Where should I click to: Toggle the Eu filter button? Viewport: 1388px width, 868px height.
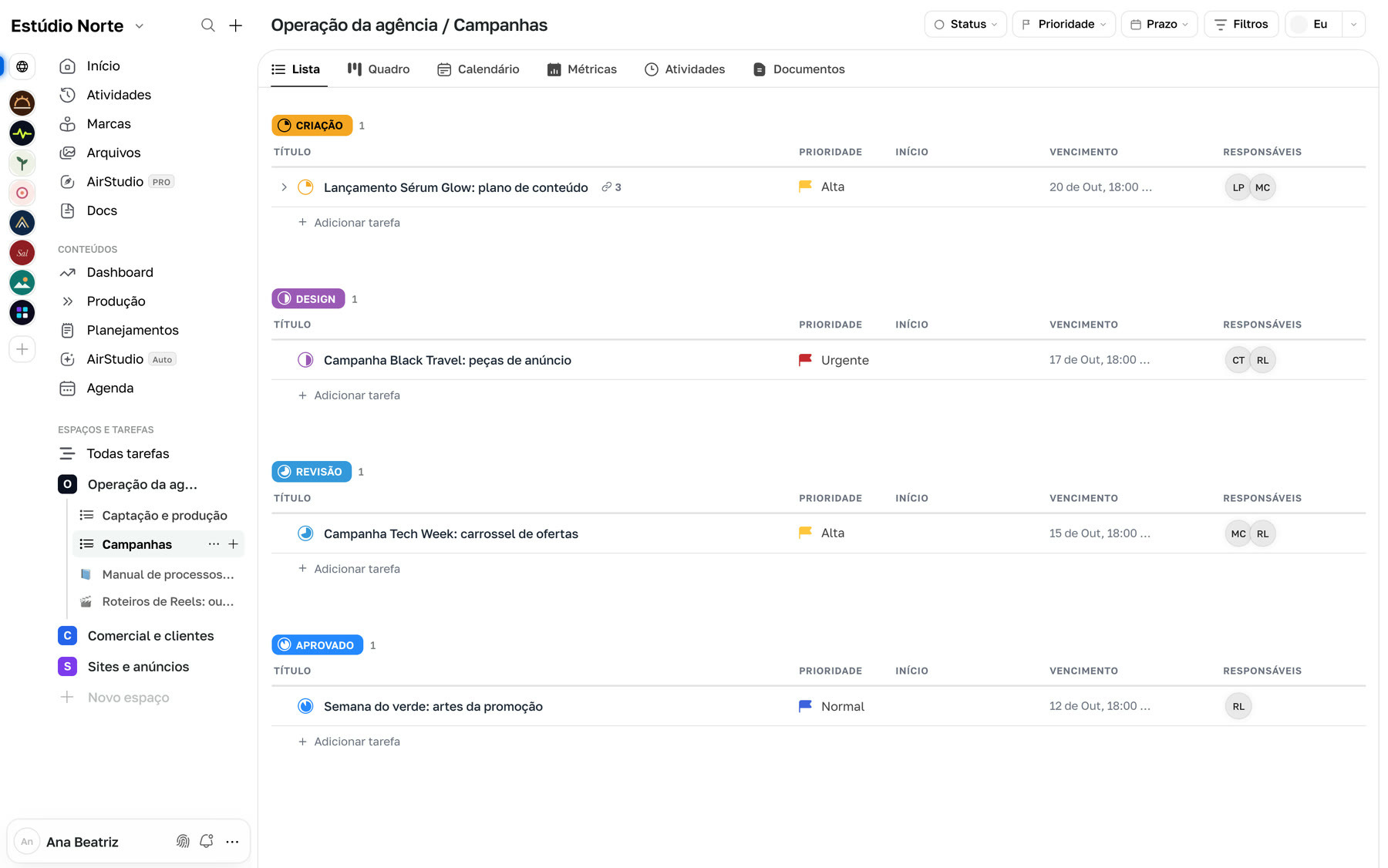point(1313,25)
